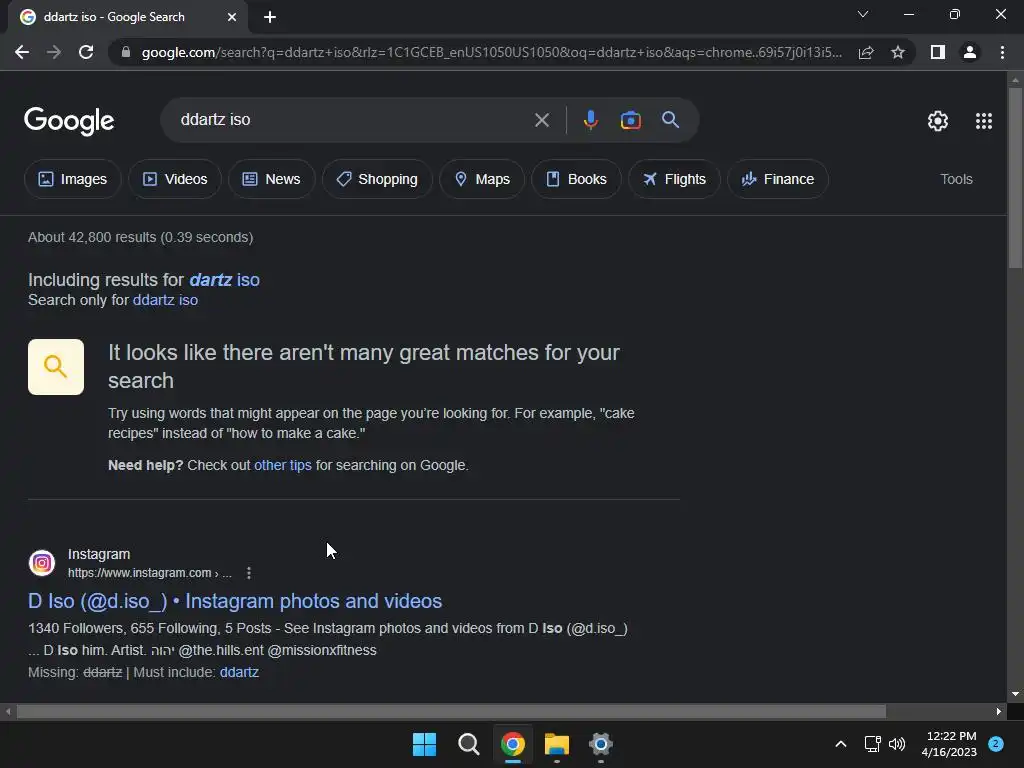
Task: Open Windows taskbar search
Action: pyautogui.click(x=469, y=744)
